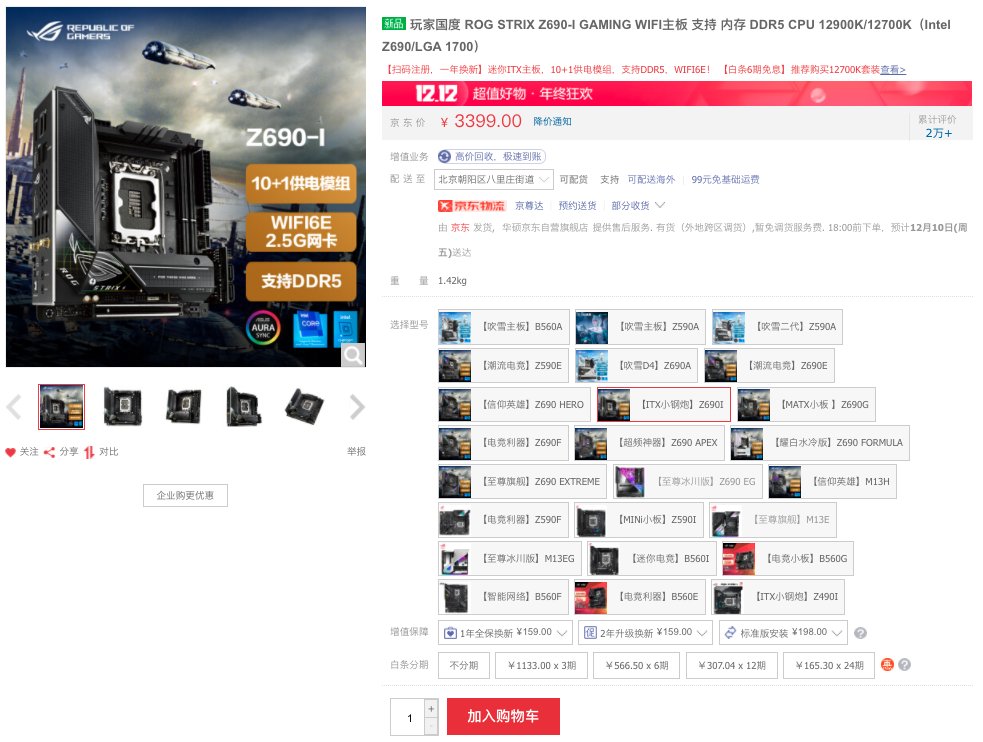Open the delivery address dropdown for 北京朝阳区
The width and height of the screenshot is (983, 742).
point(494,179)
